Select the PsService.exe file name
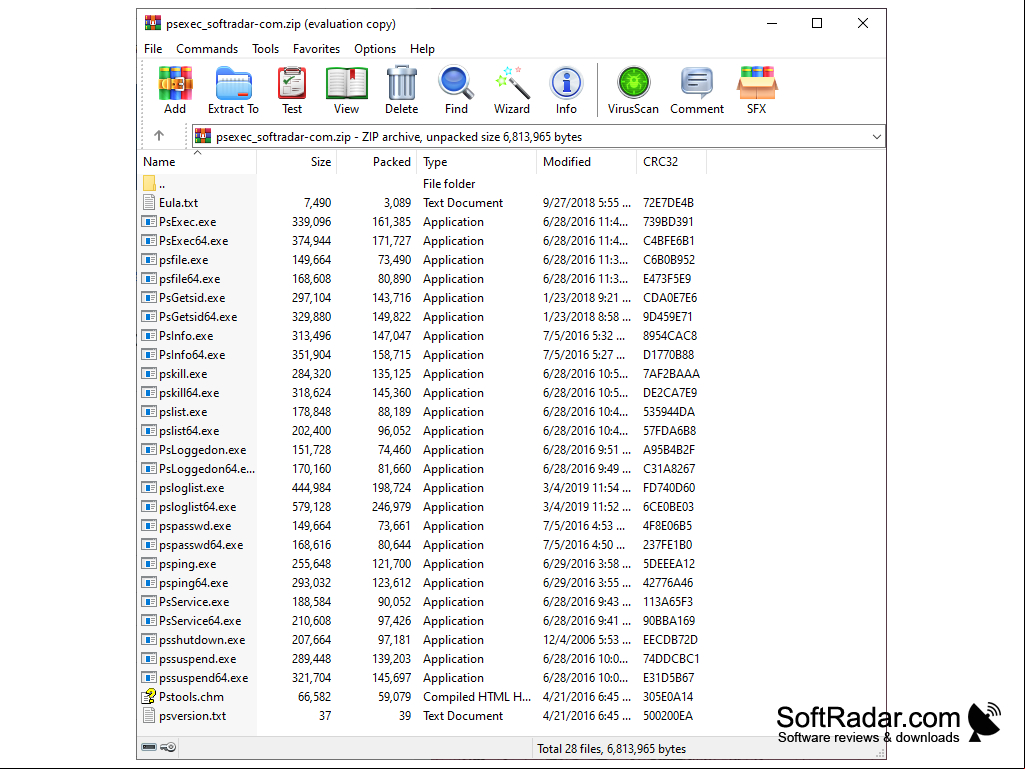 [x=194, y=601]
